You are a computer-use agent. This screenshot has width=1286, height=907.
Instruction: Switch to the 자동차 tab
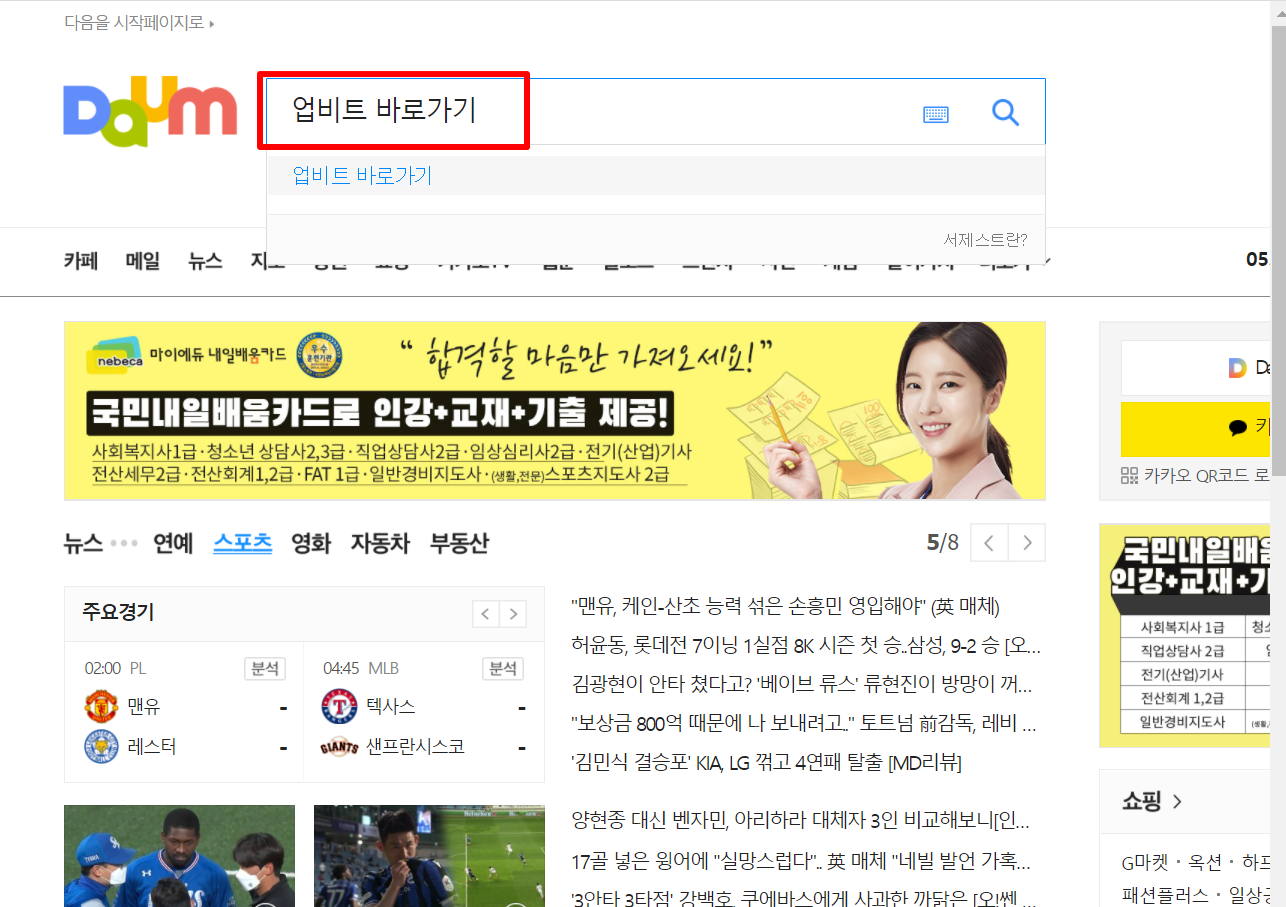[380, 543]
